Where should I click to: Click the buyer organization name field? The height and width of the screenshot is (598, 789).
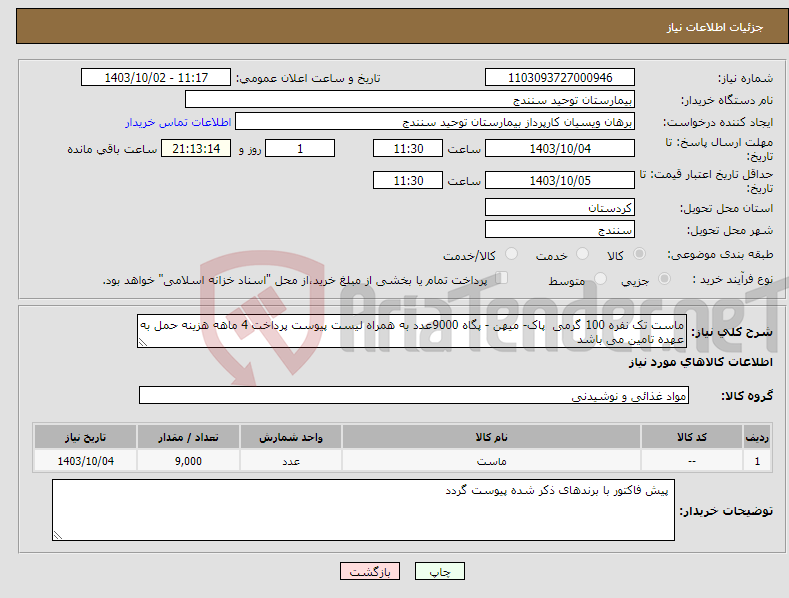pos(410,100)
